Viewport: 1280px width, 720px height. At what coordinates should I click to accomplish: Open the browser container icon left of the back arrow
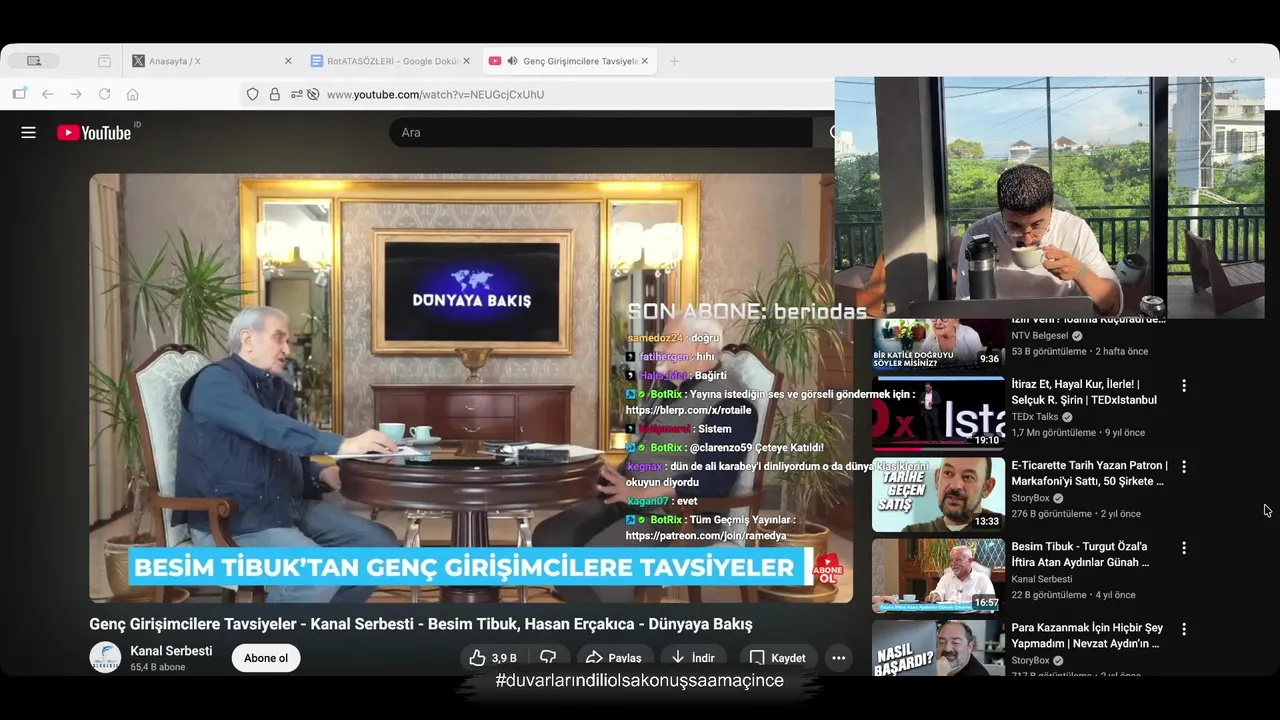(19, 94)
